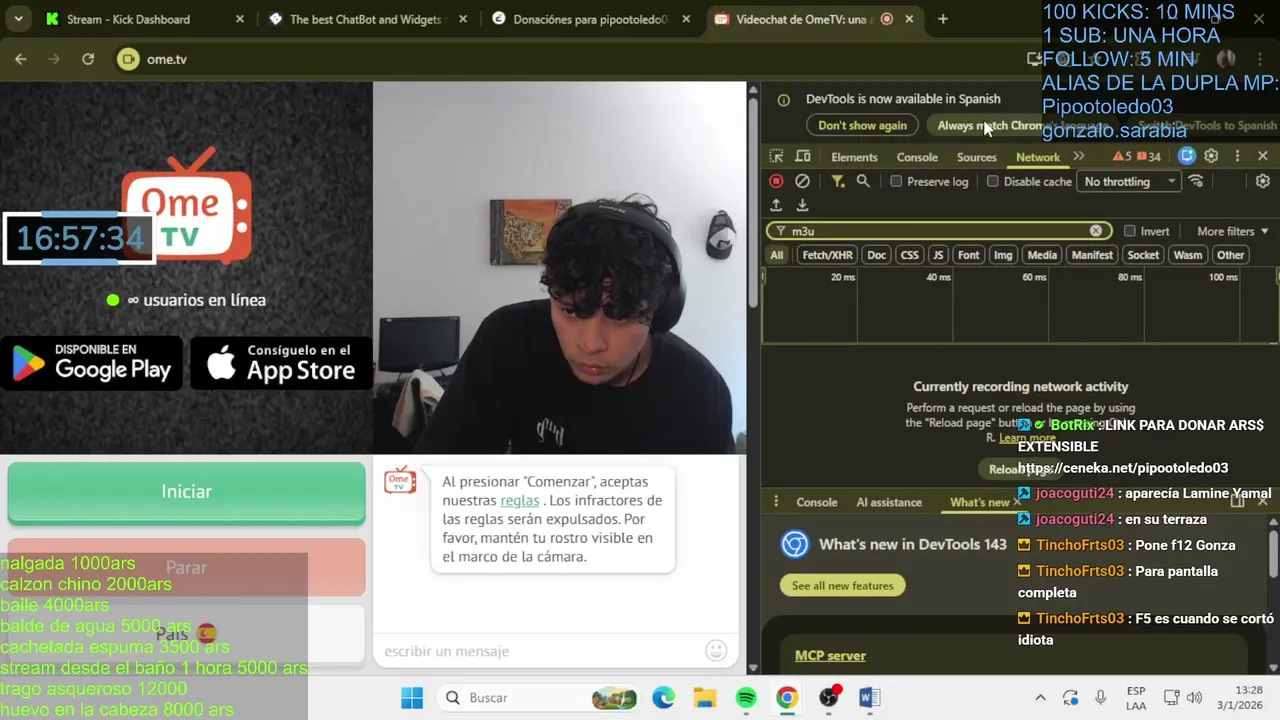Clear the m3u filter text
Image resolution: width=1280 pixels, height=720 pixels.
coord(1096,231)
